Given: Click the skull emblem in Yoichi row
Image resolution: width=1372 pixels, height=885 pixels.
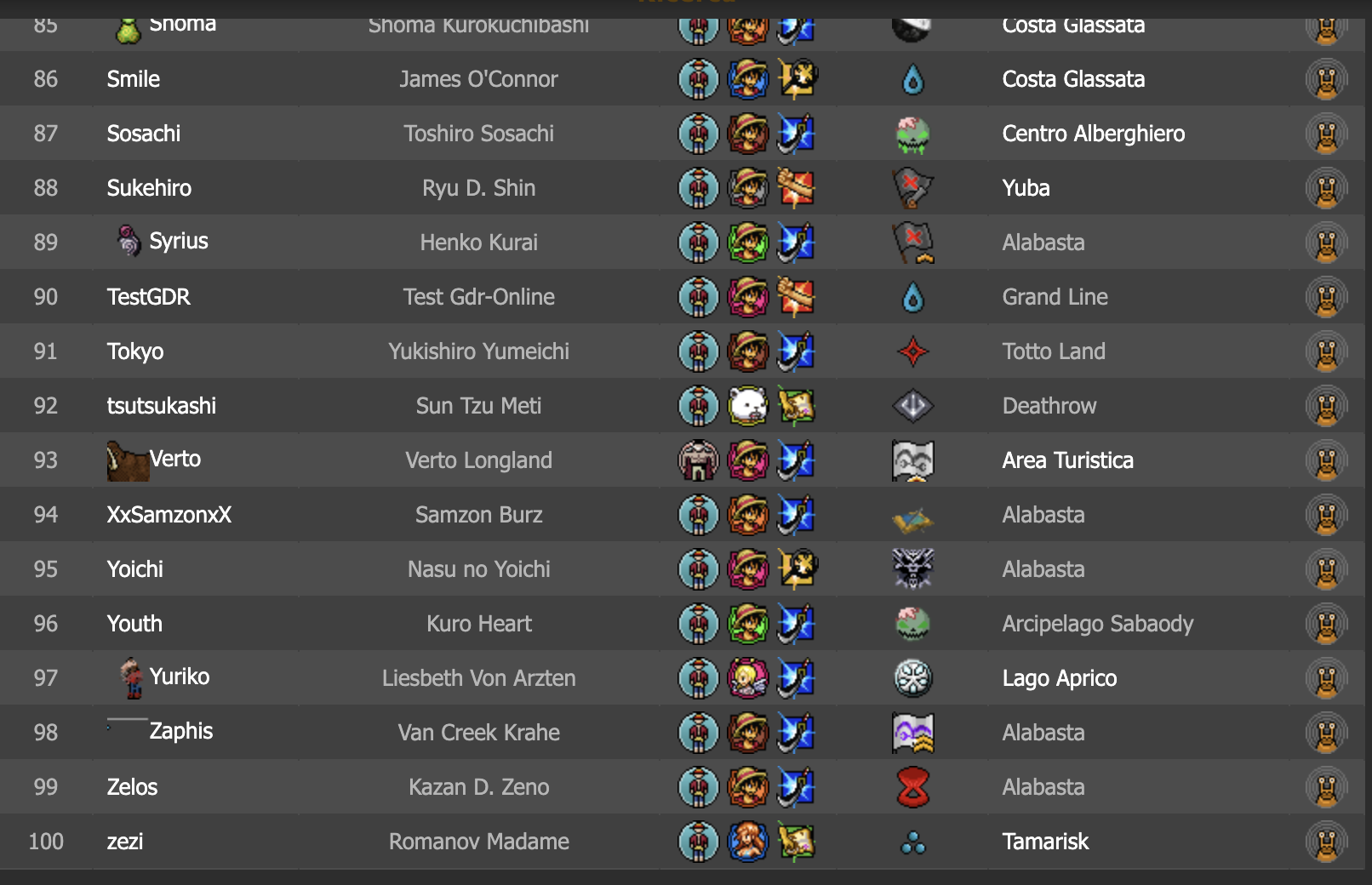Looking at the screenshot, I should pyautogui.click(x=912, y=569).
